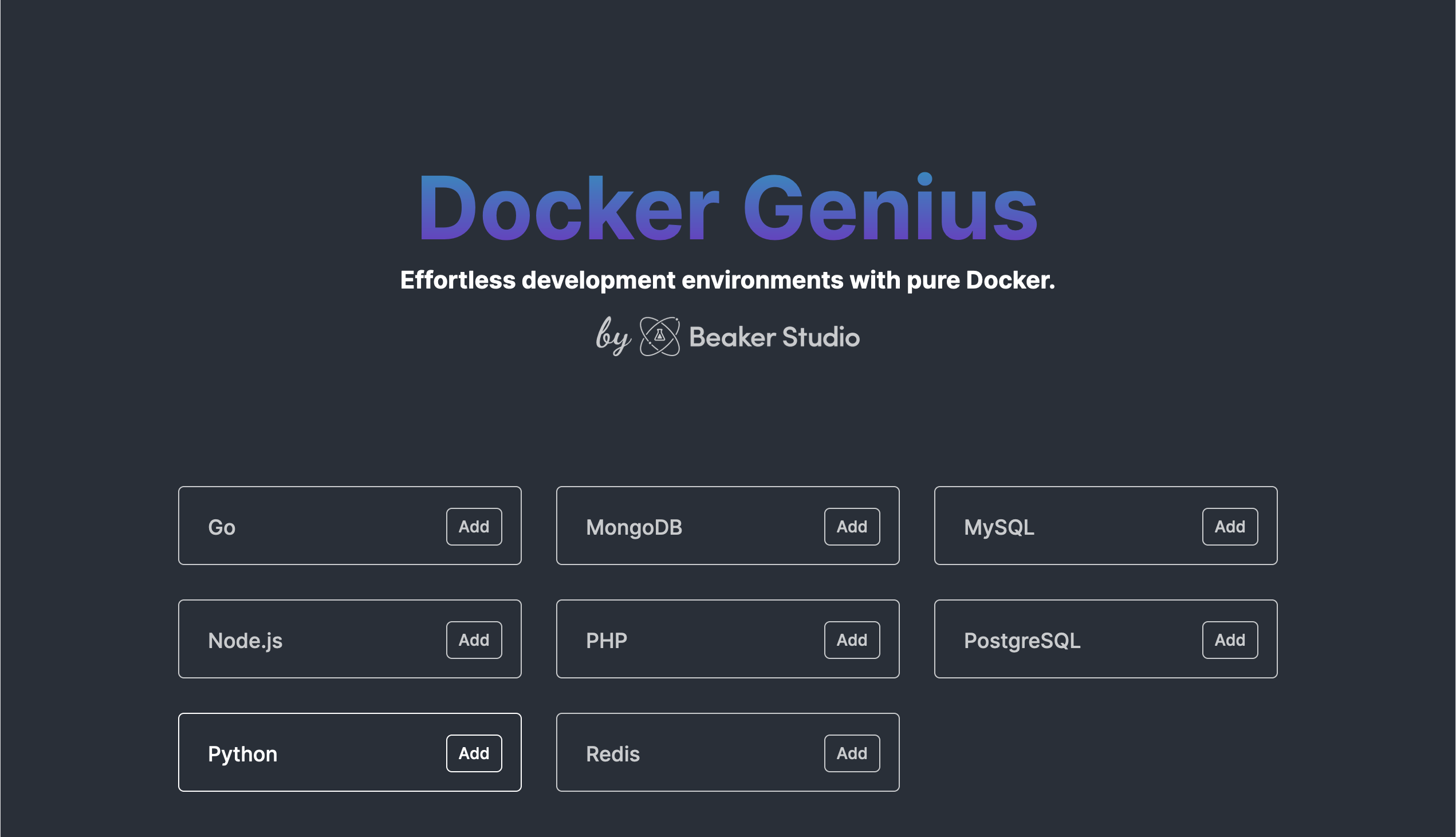Add the MySQL environment
1456x837 pixels.
pos(1229,526)
